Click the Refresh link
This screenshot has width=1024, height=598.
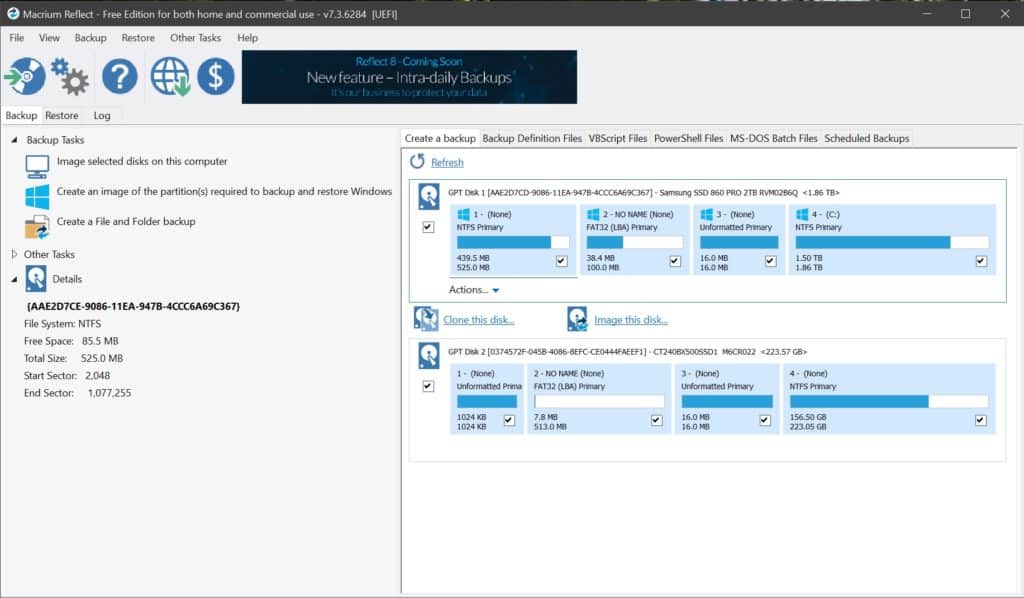click(x=447, y=163)
